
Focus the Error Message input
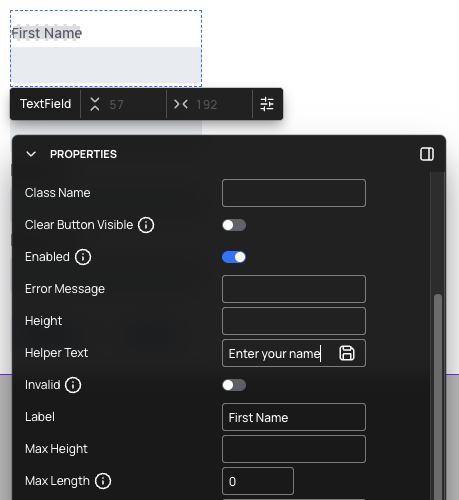pyautogui.click(x=294, y=289)
